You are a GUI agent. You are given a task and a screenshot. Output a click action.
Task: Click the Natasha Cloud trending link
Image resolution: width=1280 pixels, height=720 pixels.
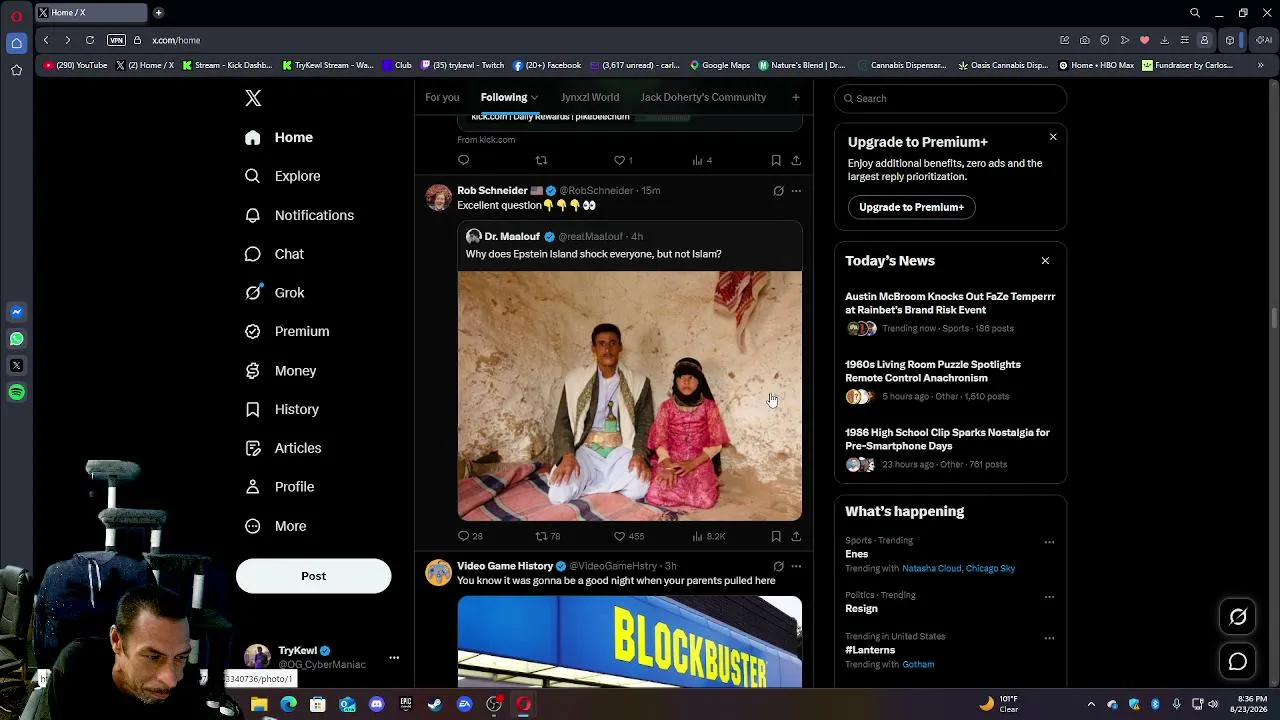click(x=931, y=568)
